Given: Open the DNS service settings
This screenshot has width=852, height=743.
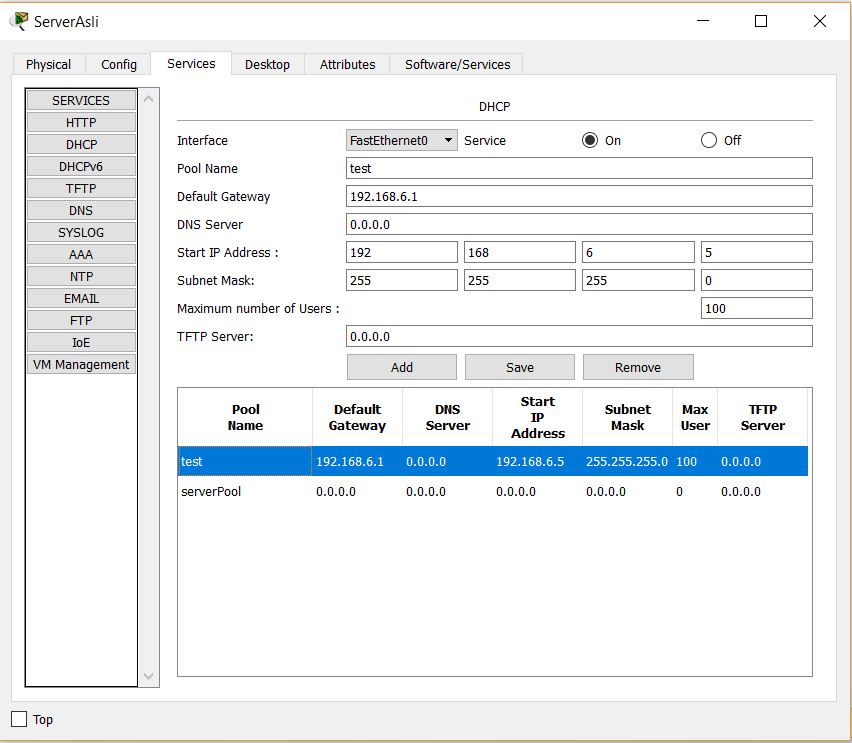Looking at the screenshot, I should click(x=80, y=210).
